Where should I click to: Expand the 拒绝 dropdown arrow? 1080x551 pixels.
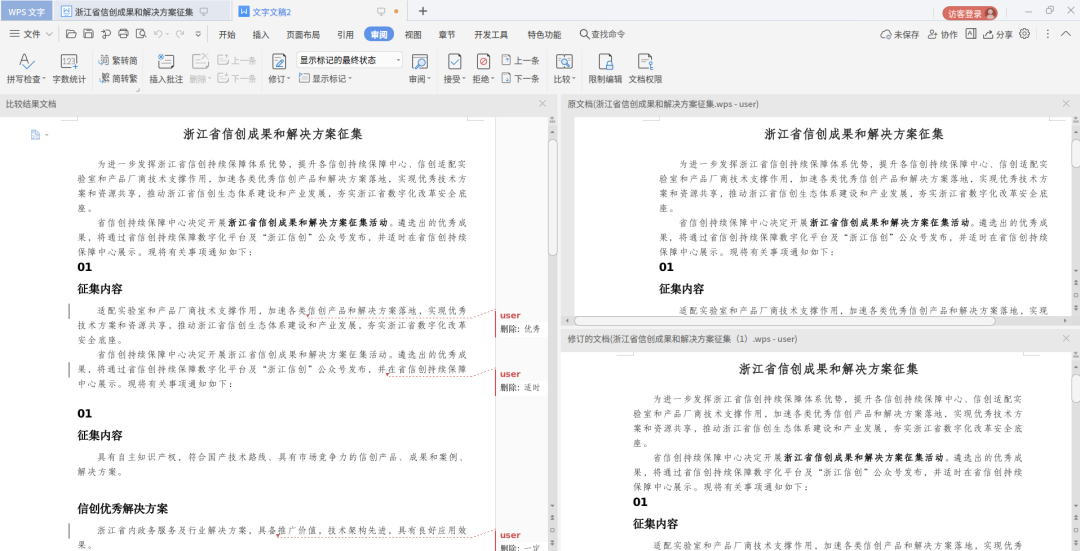click(492, 80)
